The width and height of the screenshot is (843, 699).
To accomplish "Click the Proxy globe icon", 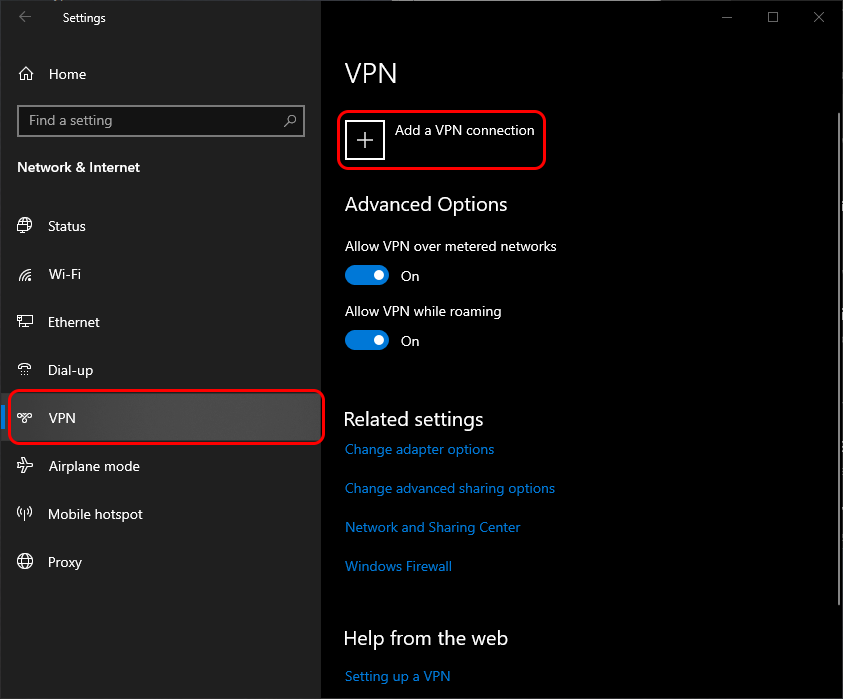I will (26, 562).
